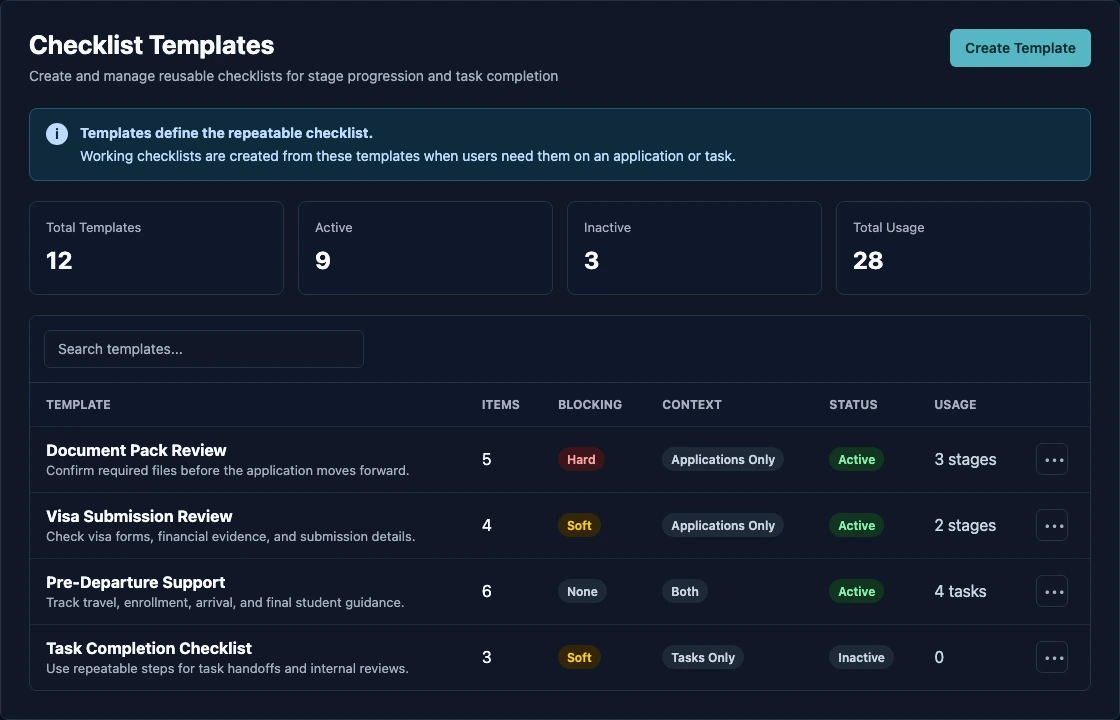The width and height of the screenshot is (1120, 720).
Task: Click the Inactive status badge
Action: pos(861,657)
